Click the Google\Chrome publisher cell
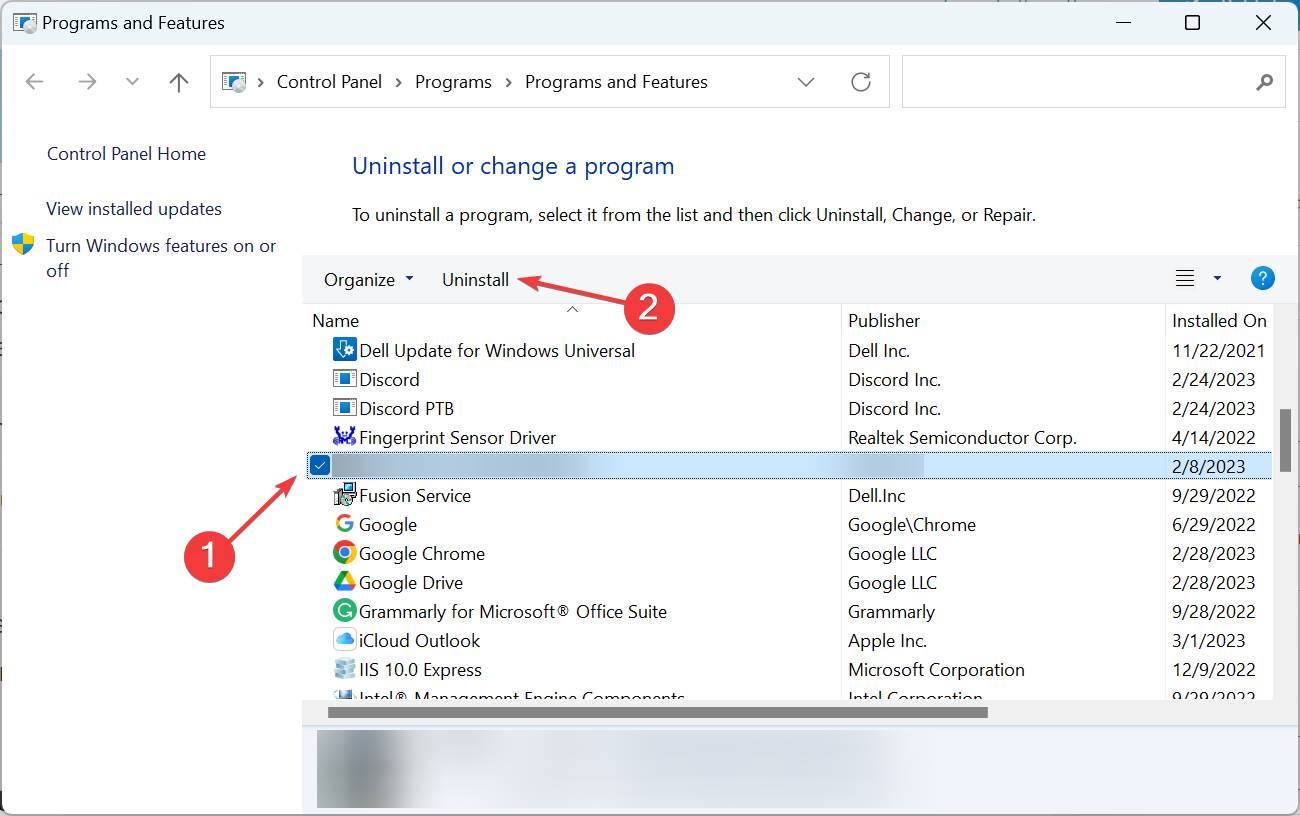1300x816 pixels. (912, 524)
